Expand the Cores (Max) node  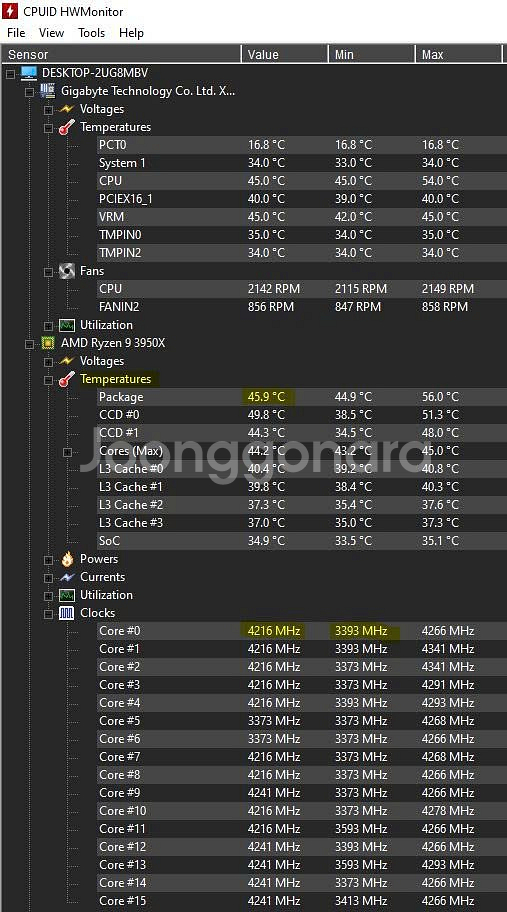pyautogui.click(x=67, y=451)
